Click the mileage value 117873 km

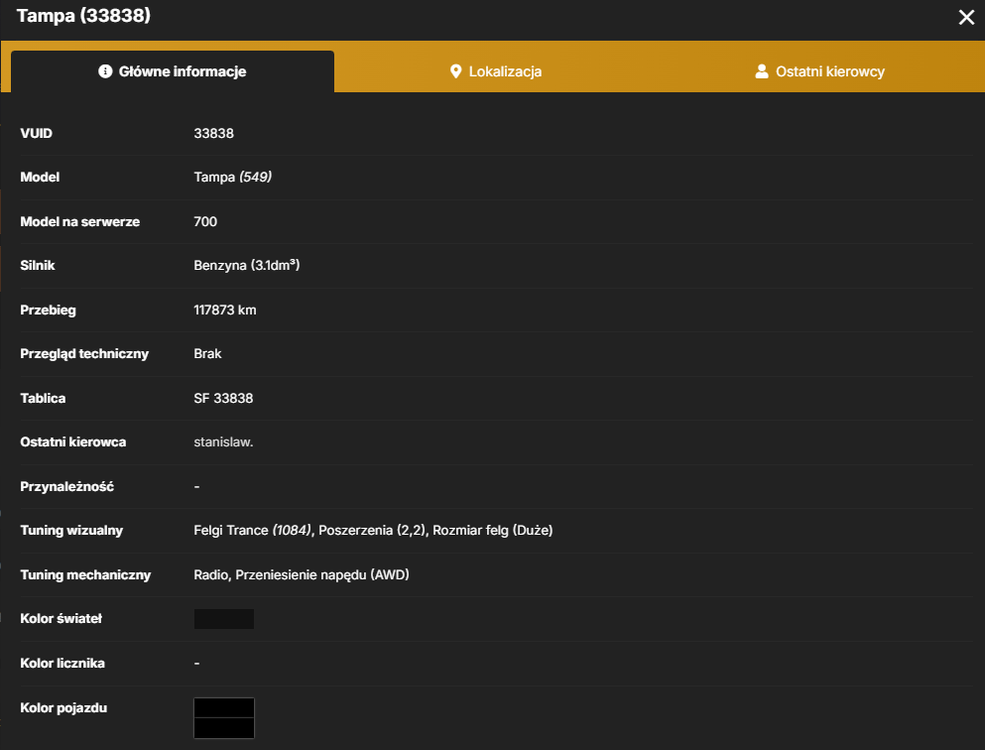tap(225, 310)
